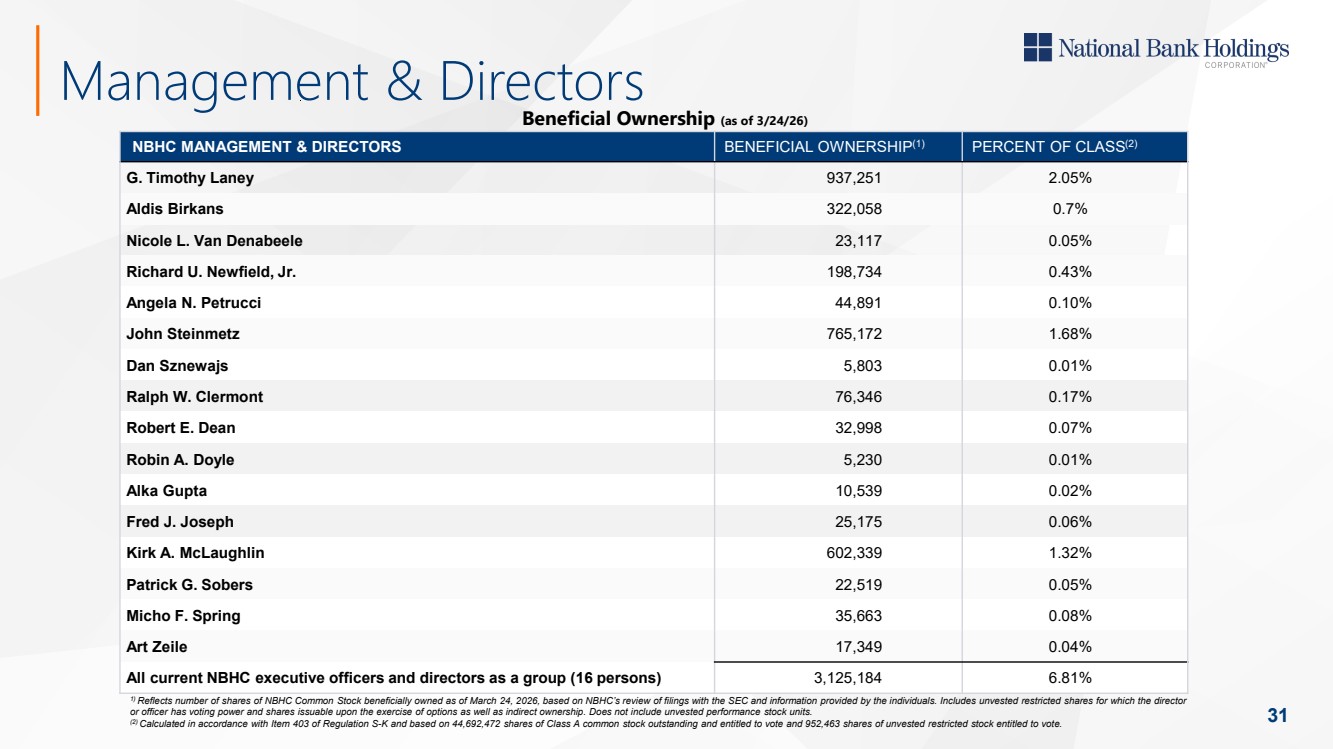Click the ownership value 76,346
This screenshot has width=1333, height=749.
click(856, 397)
